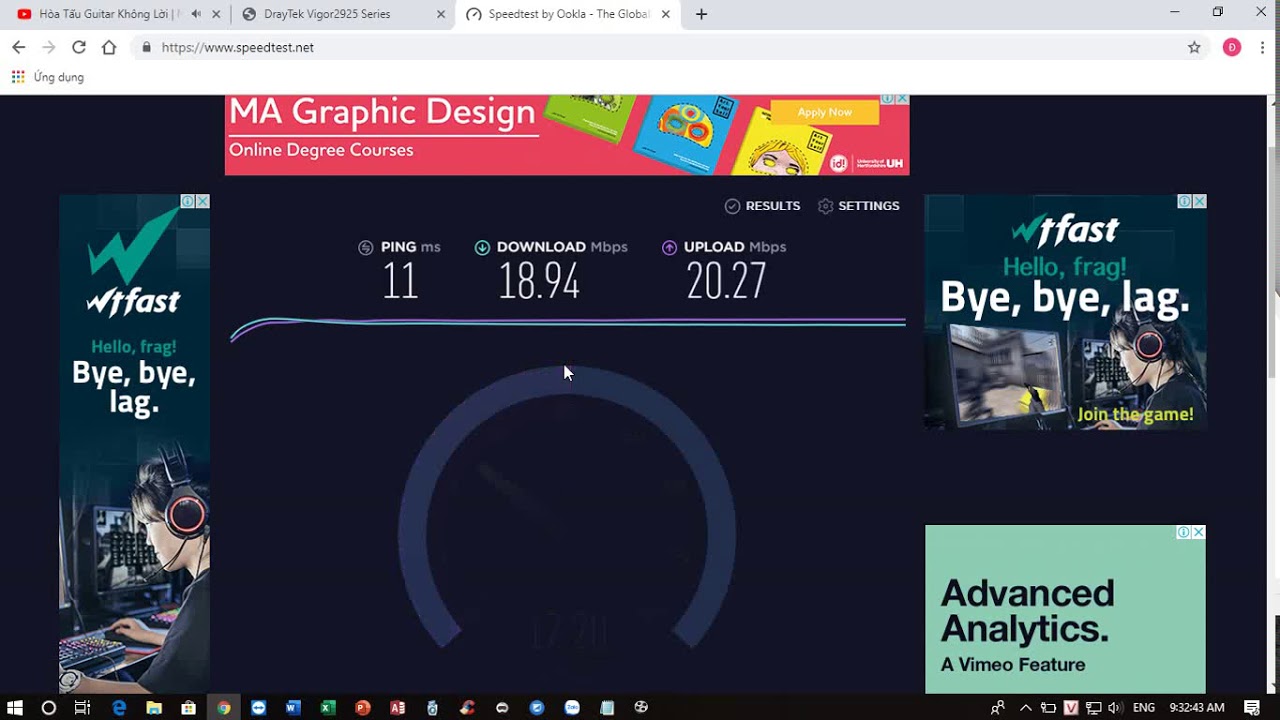The image size is (1280, 720).
Task: Open File Explorer from taskbar
Action: pyautogui.click(x=154, y=707)
